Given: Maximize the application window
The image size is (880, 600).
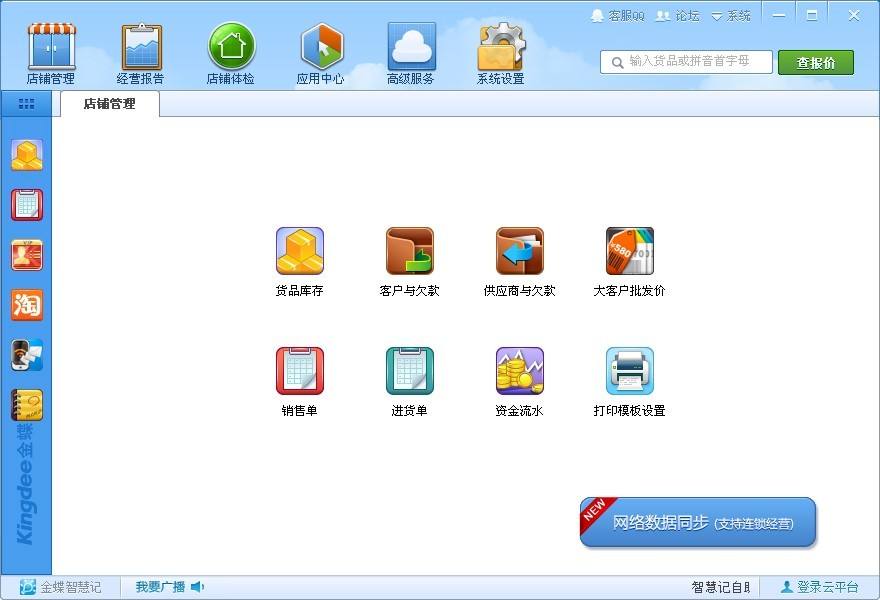Looking at the screenshot, I should click(x=812, y=15).
